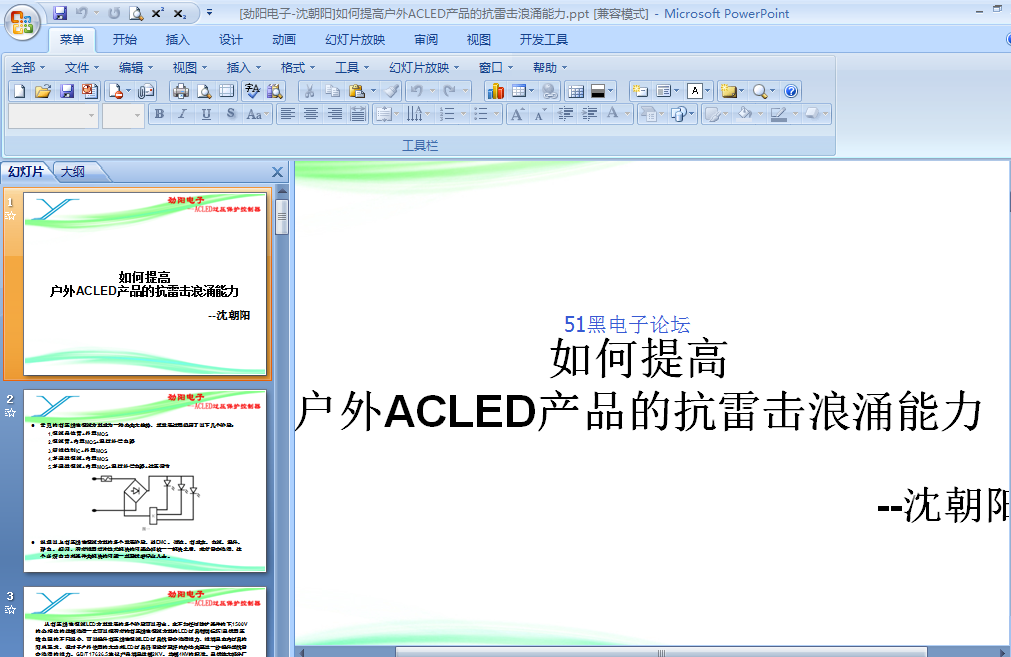This screenshot has height=657, width=1011.
Task: Click the print printer icon
Action: pyautogui.click(x=181, y=91)
